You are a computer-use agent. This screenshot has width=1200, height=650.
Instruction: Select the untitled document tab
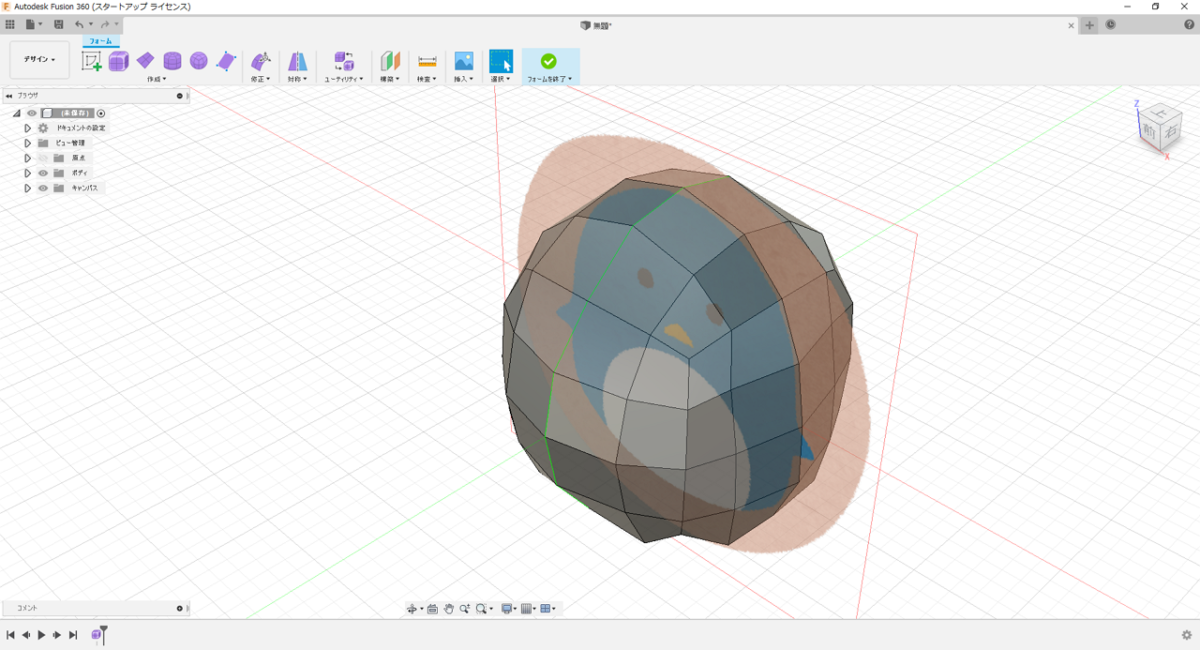(x=597, y=25)
